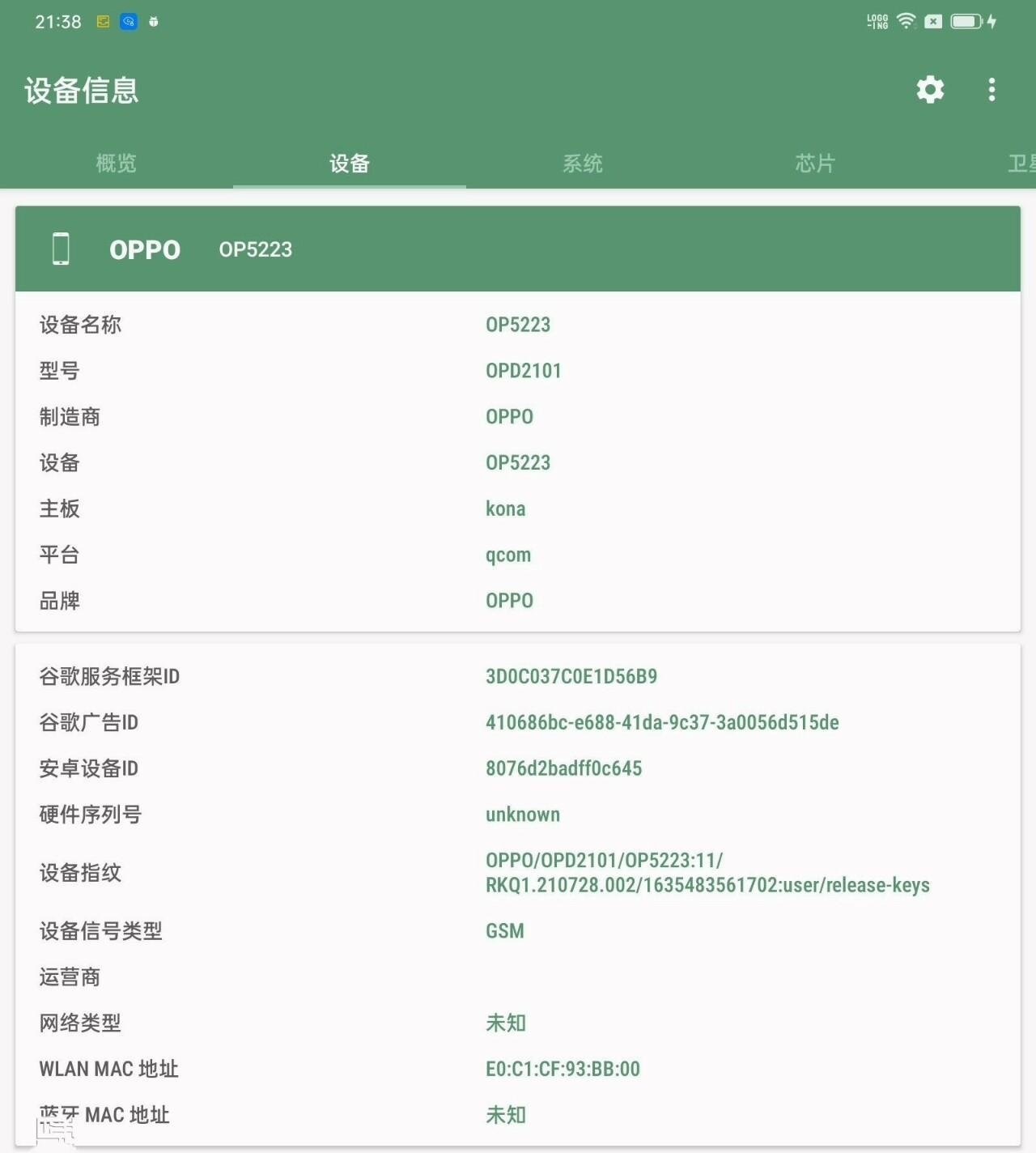Image resolution: width=1036 pixels, height=1153 pixels.
Task: Select the Bluetooth MAC value 未知
Action: (506, 1115)
